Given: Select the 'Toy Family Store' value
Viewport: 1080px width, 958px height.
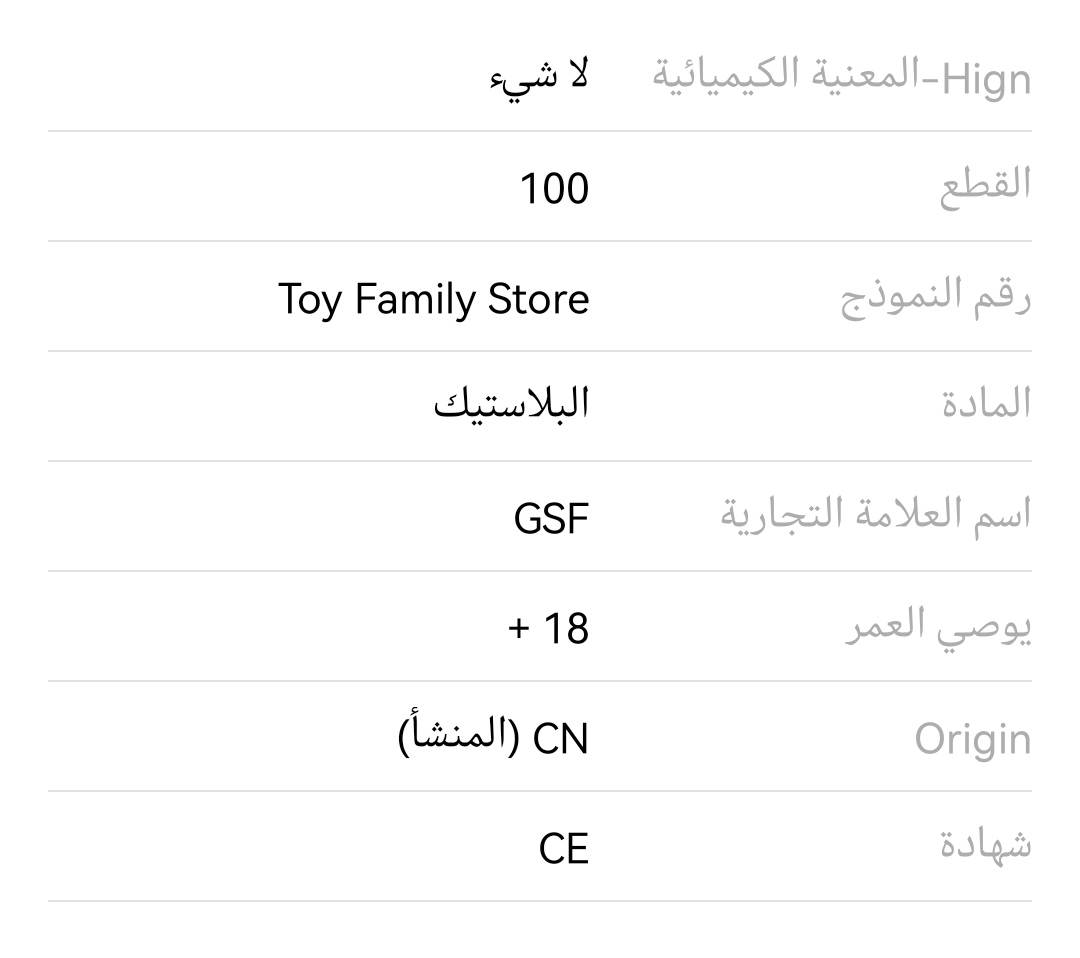Looking at the screenshot, I should pos(434,300).
